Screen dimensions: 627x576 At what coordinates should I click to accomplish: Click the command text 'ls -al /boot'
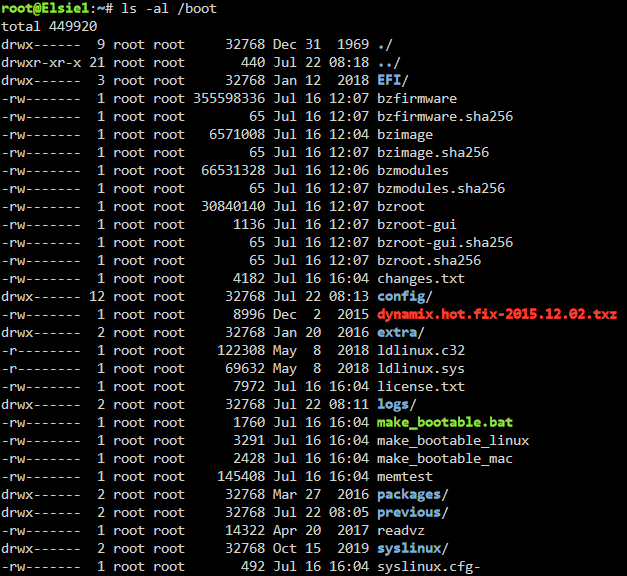click(x=169, y=8)
